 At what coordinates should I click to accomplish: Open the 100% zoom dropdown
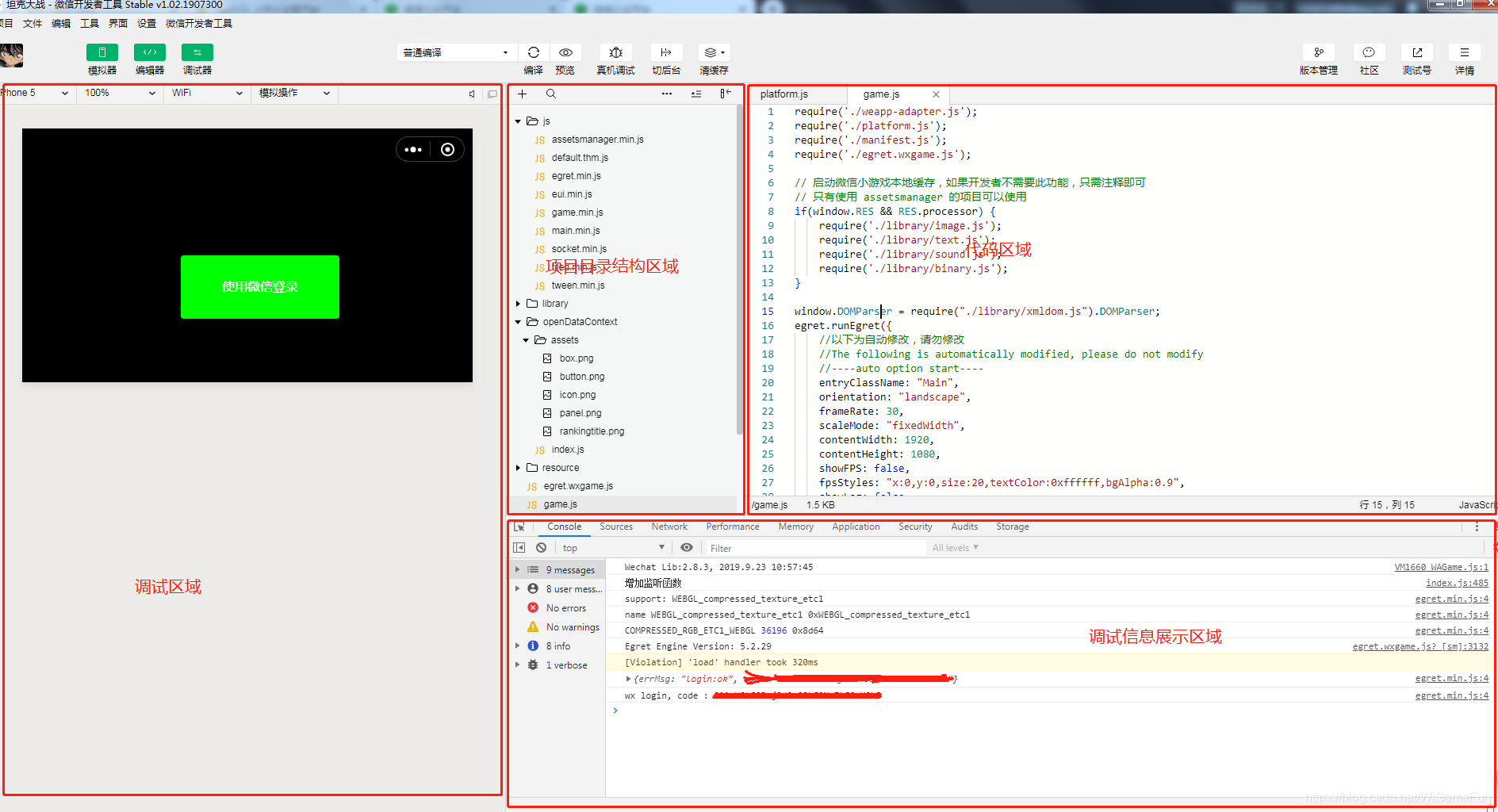[120, 93]
